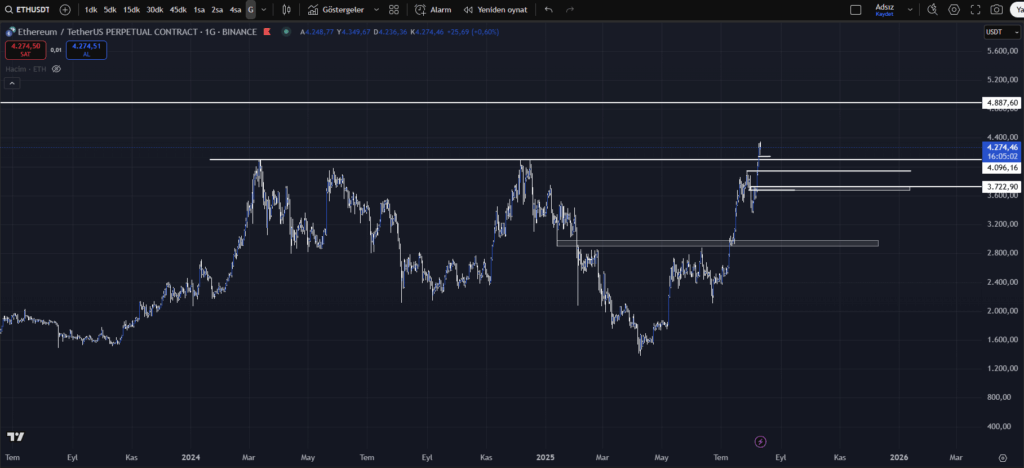Expand the Adsız layout name dropdown
Screen dimensions: 1024x468
coord(910,9)
